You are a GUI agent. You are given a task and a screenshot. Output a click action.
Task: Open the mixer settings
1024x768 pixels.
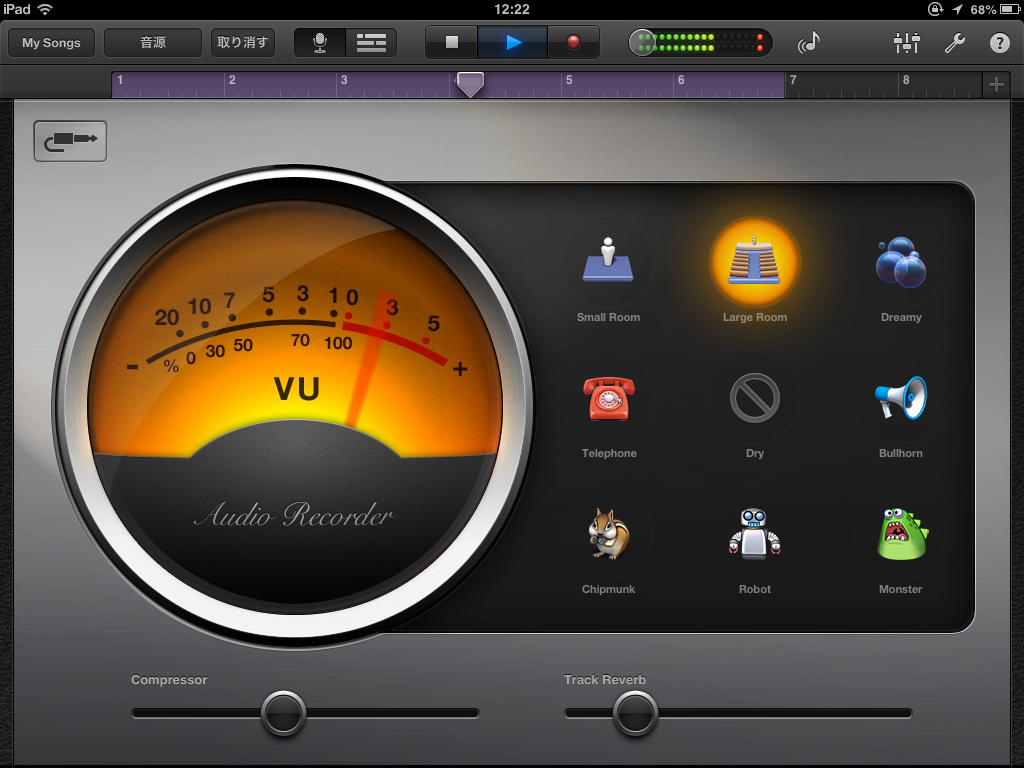(906, 42)
